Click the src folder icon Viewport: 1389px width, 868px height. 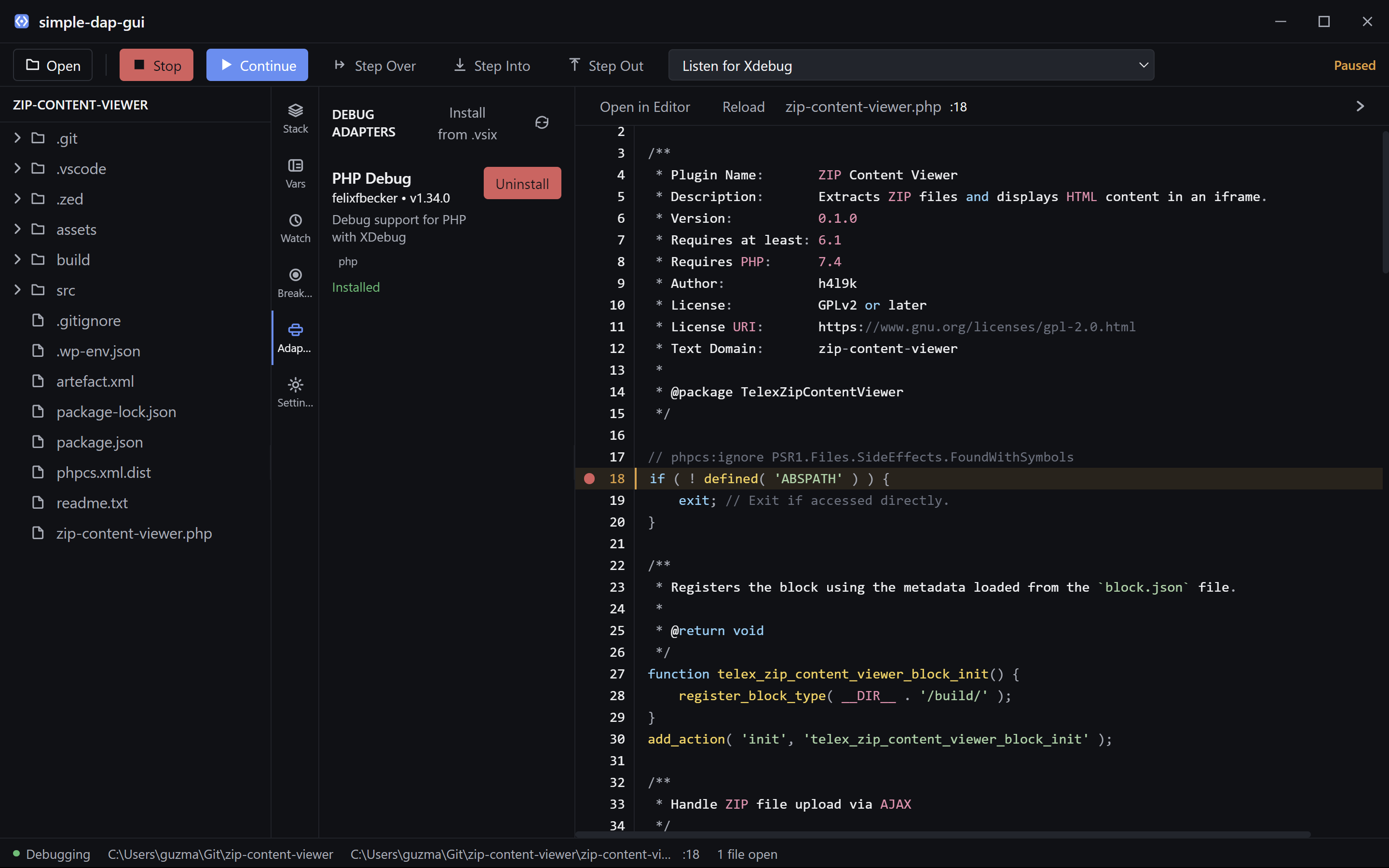[38, 290]
